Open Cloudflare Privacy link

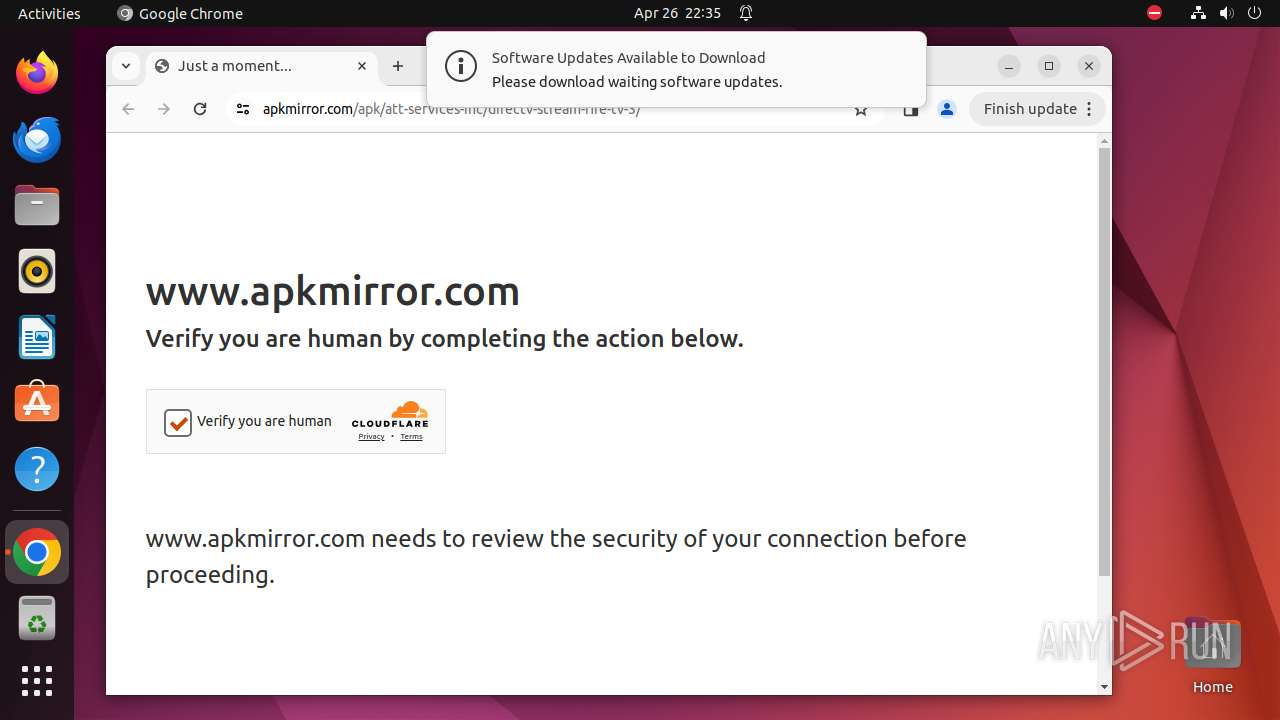pyautogui.click(x=371, y=437)
